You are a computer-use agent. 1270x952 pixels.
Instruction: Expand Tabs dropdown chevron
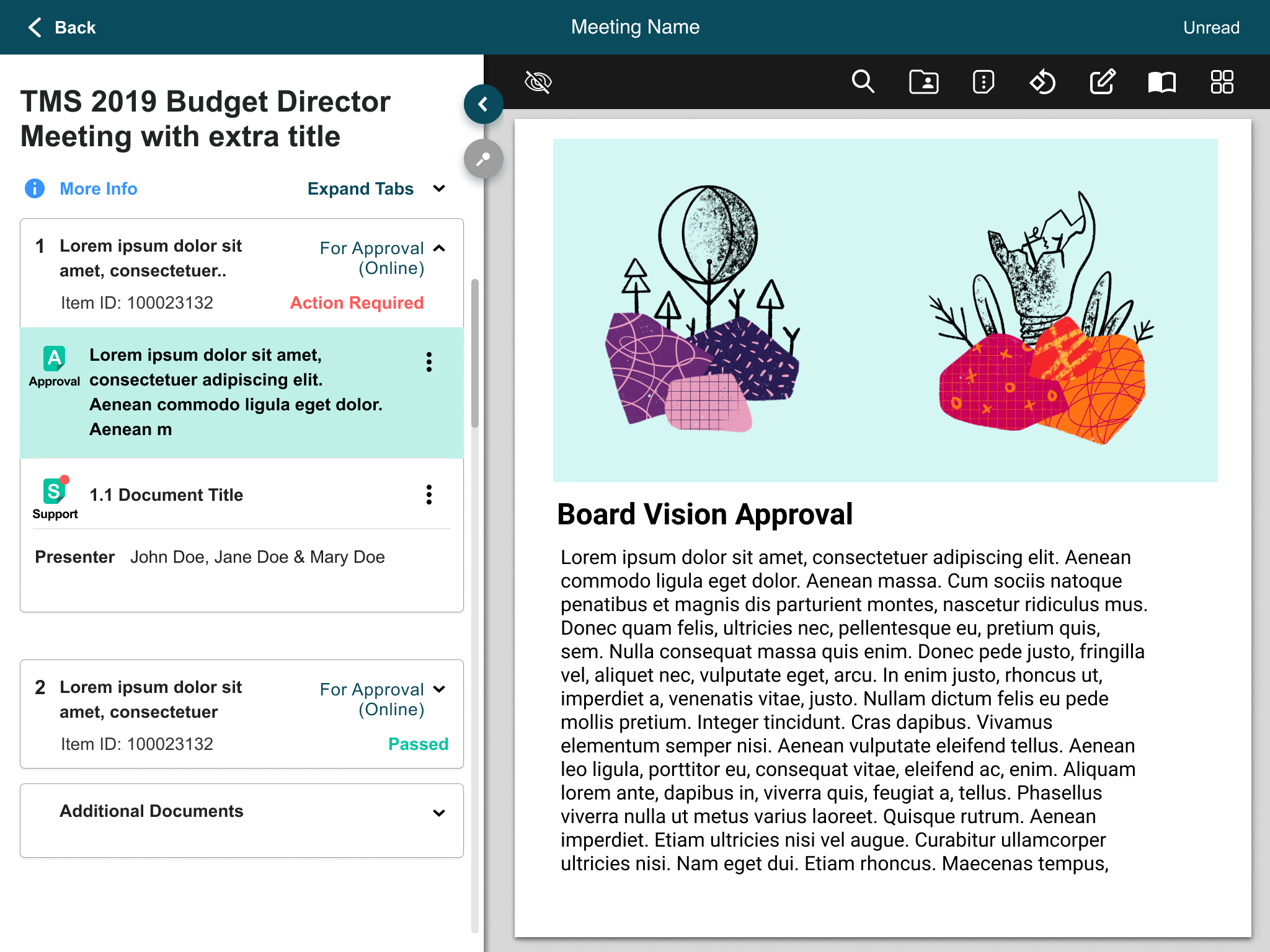439,188
